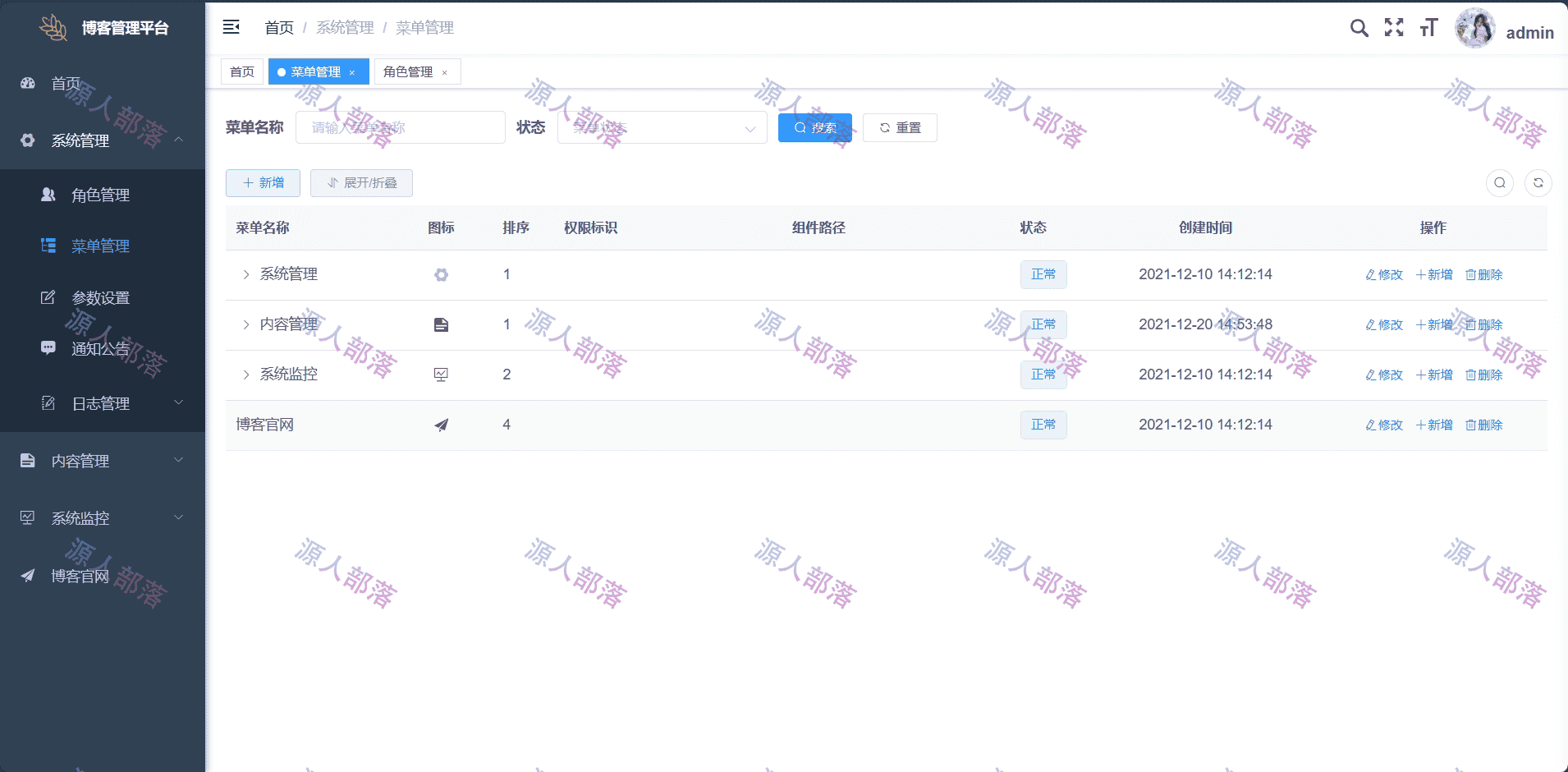Switch to the 首页 tab

[x=242, y=71]
